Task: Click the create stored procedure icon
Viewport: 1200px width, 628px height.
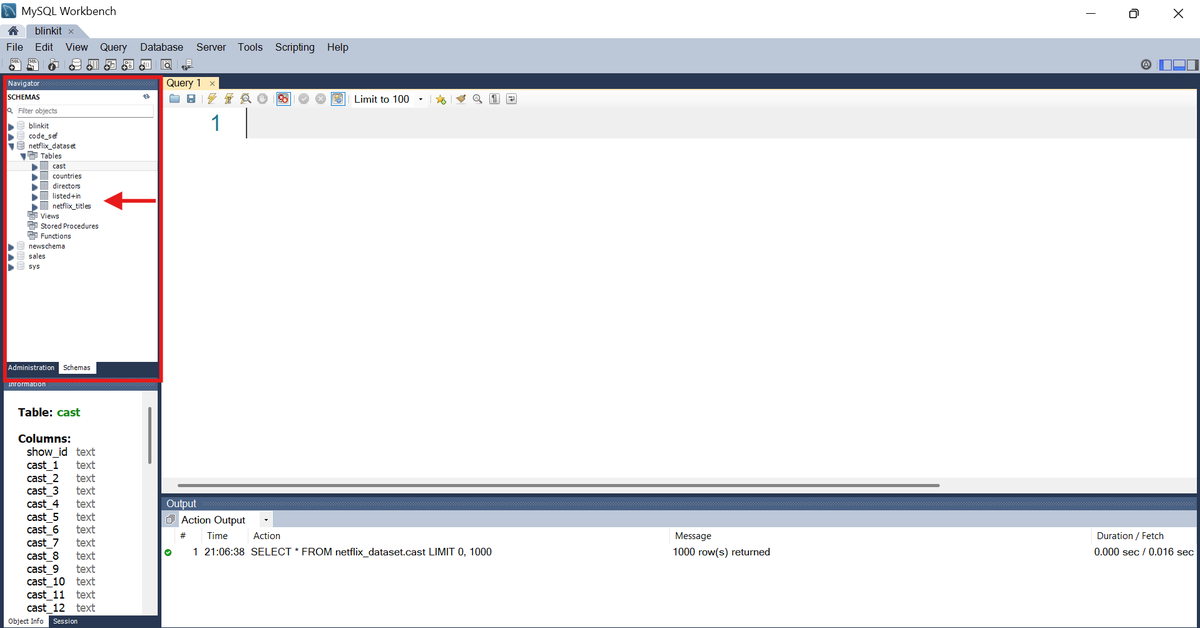Action: click(x=128, y=65)
